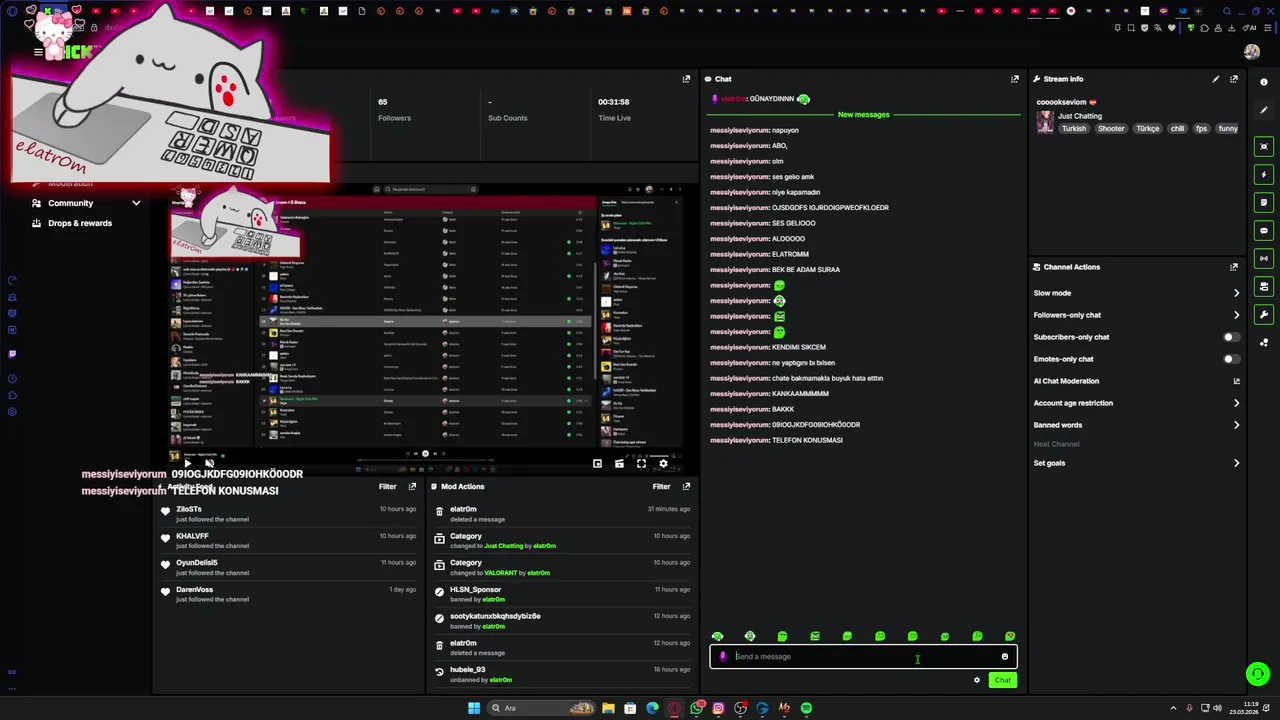
Task: Open Just Chatting category thumbnail
Action: tap(1045, 123)
